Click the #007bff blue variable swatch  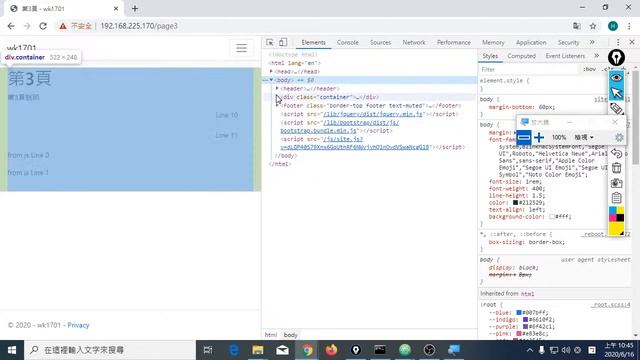coord(519,313)
